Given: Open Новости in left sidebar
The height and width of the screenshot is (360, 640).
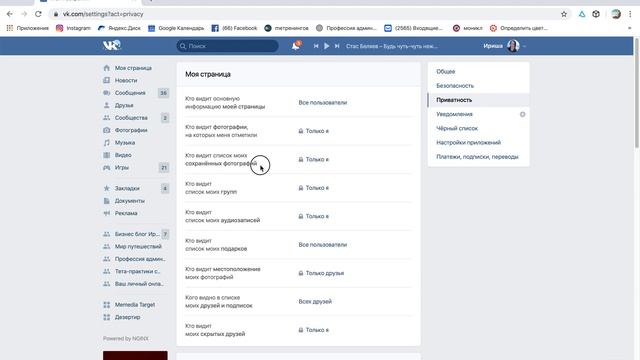Looking at the screenshot, I should (x=126, y=80).
